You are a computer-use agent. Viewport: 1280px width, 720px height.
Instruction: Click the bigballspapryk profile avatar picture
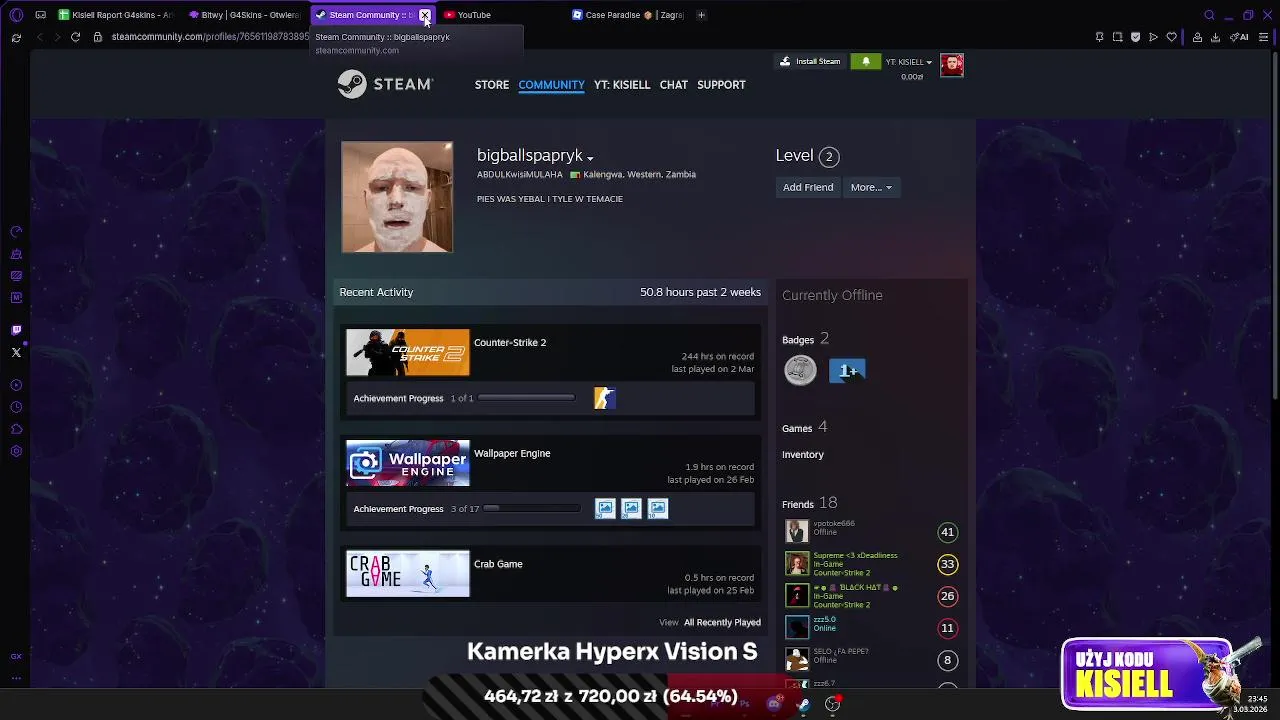397,197
